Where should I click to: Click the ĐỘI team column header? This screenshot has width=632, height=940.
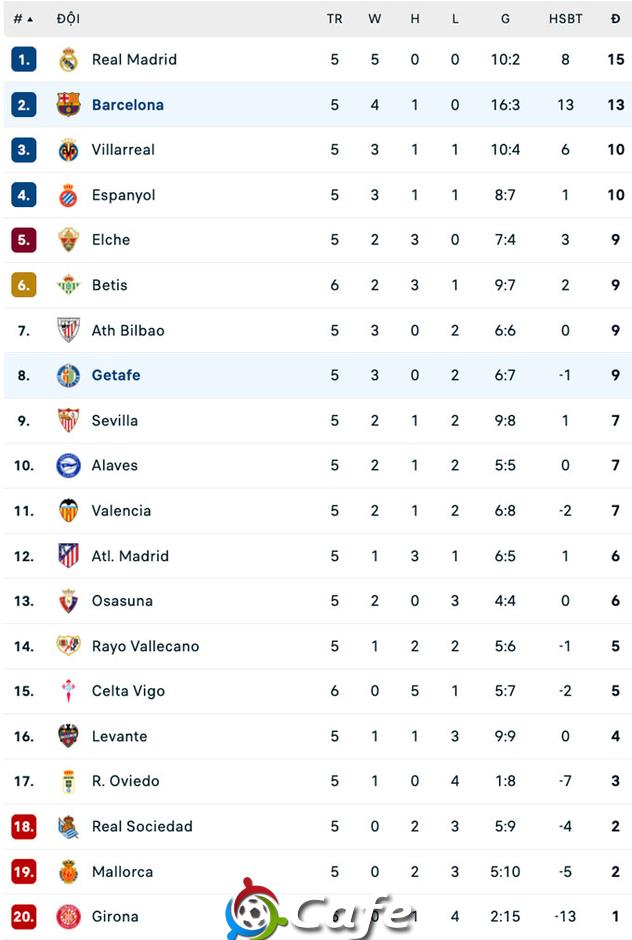coord(68,19)
